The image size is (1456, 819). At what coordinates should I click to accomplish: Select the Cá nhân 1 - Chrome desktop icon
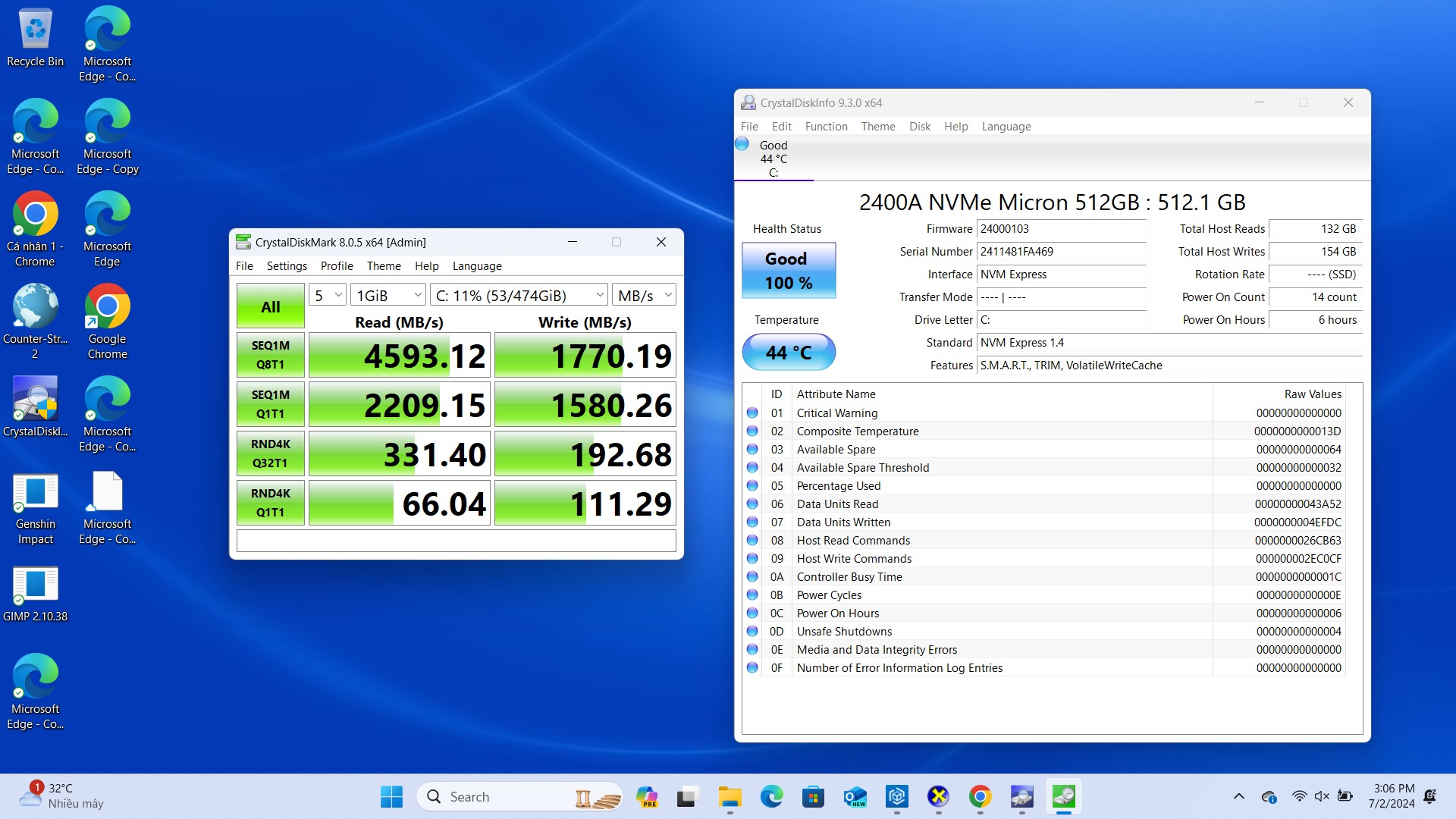click(x=35, y=230)
